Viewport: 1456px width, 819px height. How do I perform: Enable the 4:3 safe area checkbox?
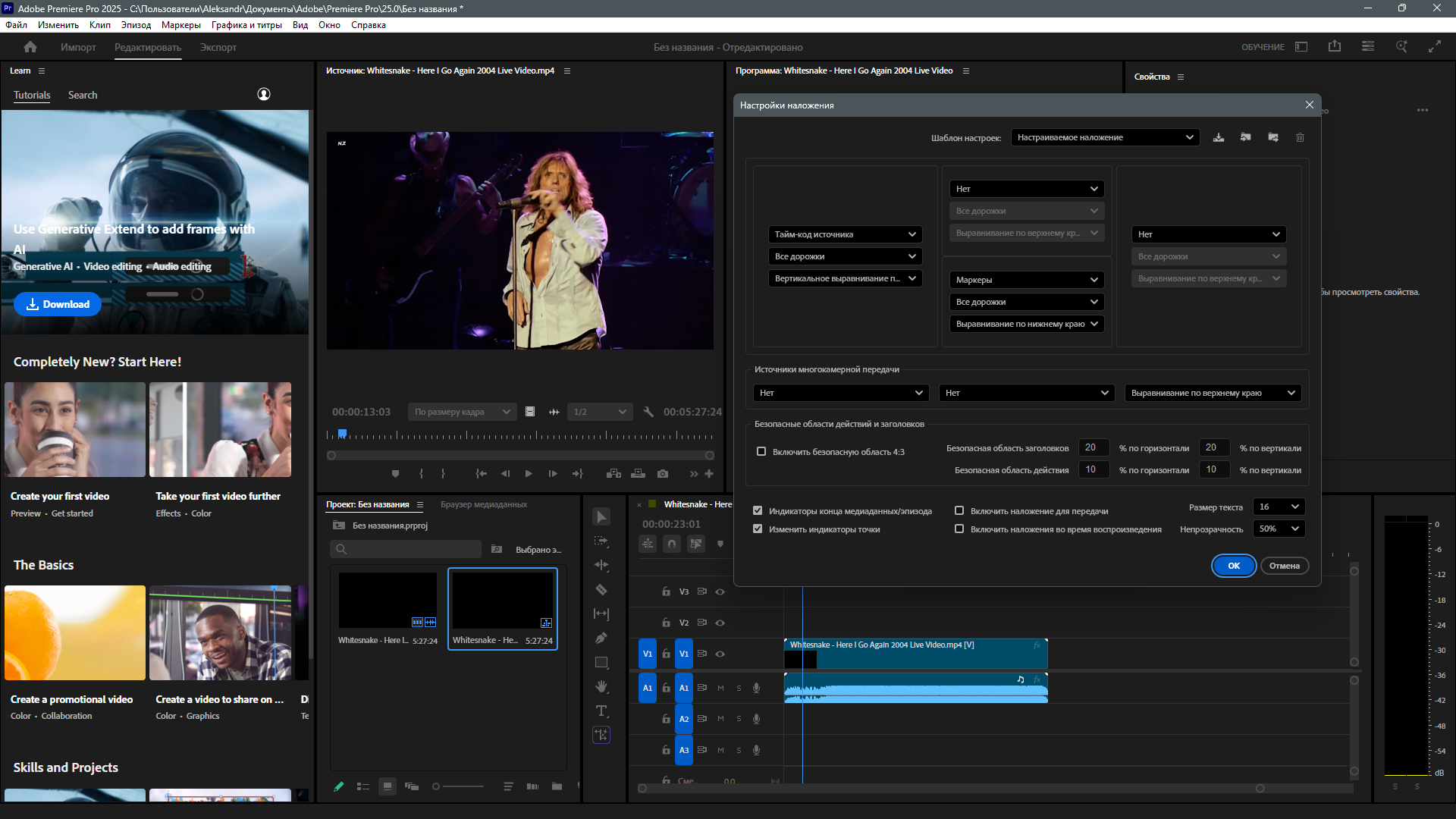pos(761,452)
